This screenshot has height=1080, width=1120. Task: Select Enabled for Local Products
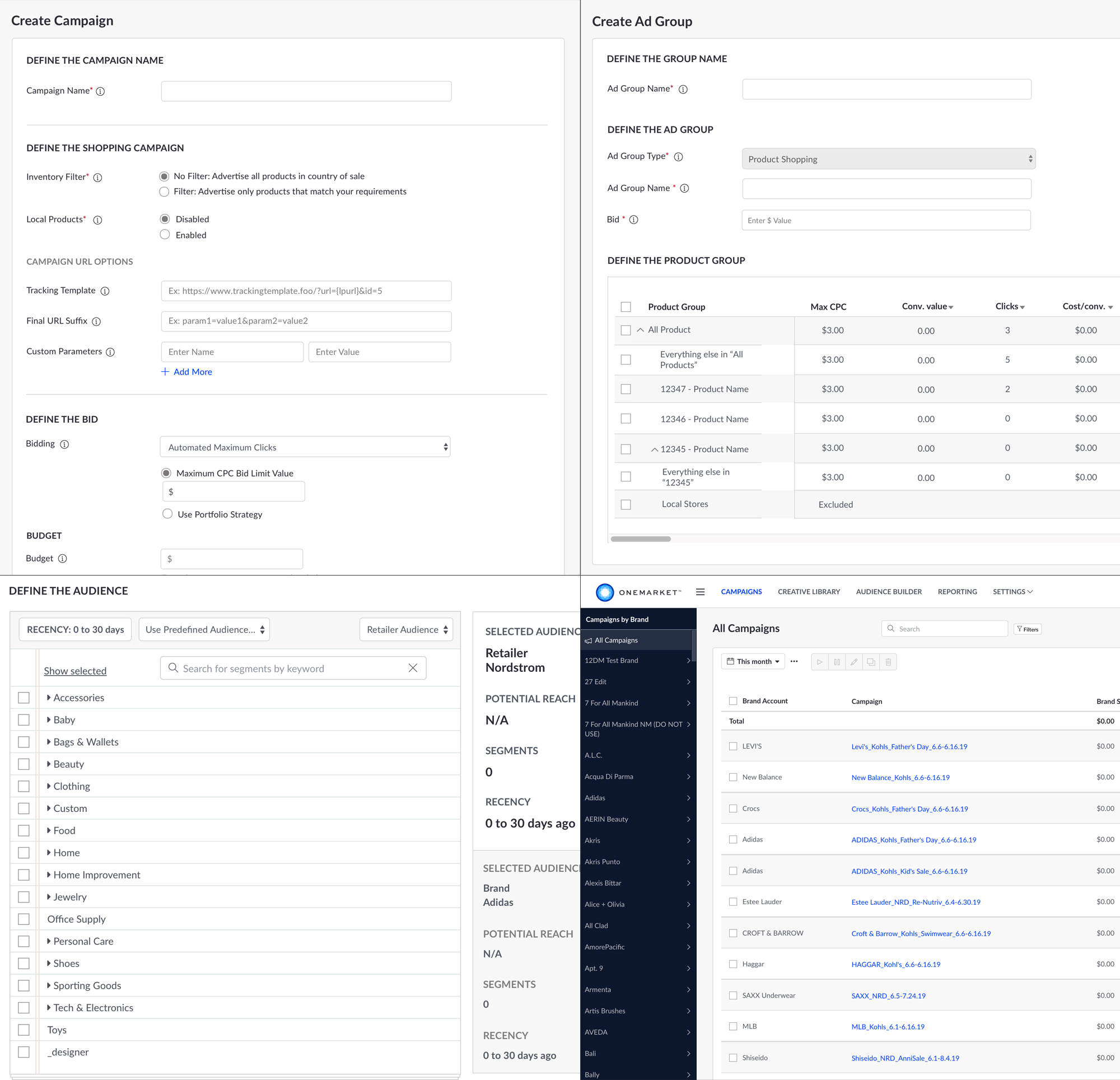pos(165,234)
